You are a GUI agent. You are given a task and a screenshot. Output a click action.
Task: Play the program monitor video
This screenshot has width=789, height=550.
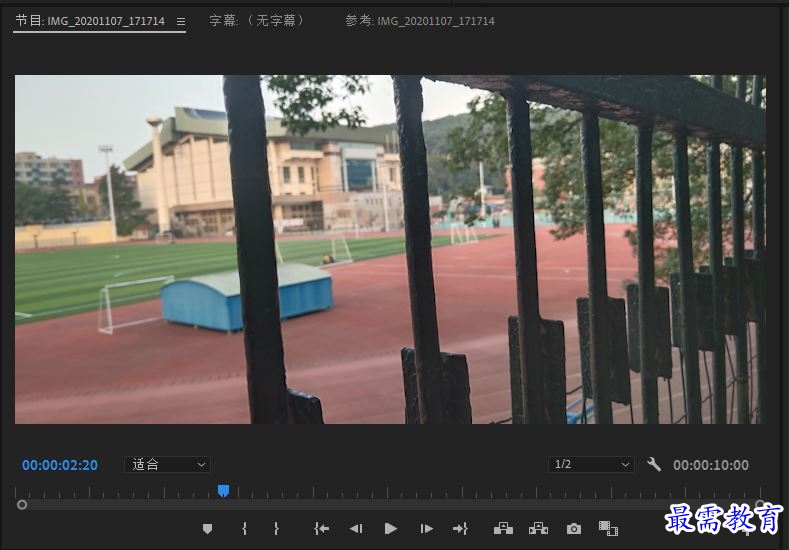(390, 528)
